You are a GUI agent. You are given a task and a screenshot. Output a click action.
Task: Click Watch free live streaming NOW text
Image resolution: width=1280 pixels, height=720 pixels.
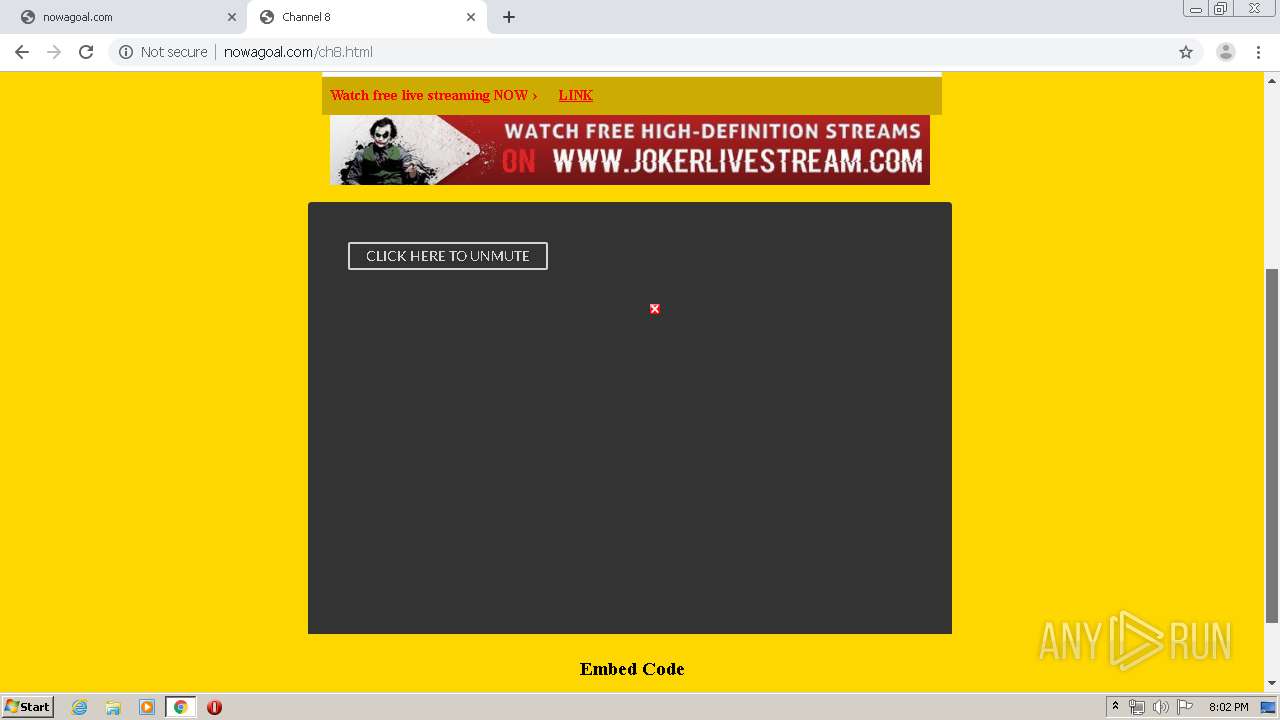pos(434,95)
